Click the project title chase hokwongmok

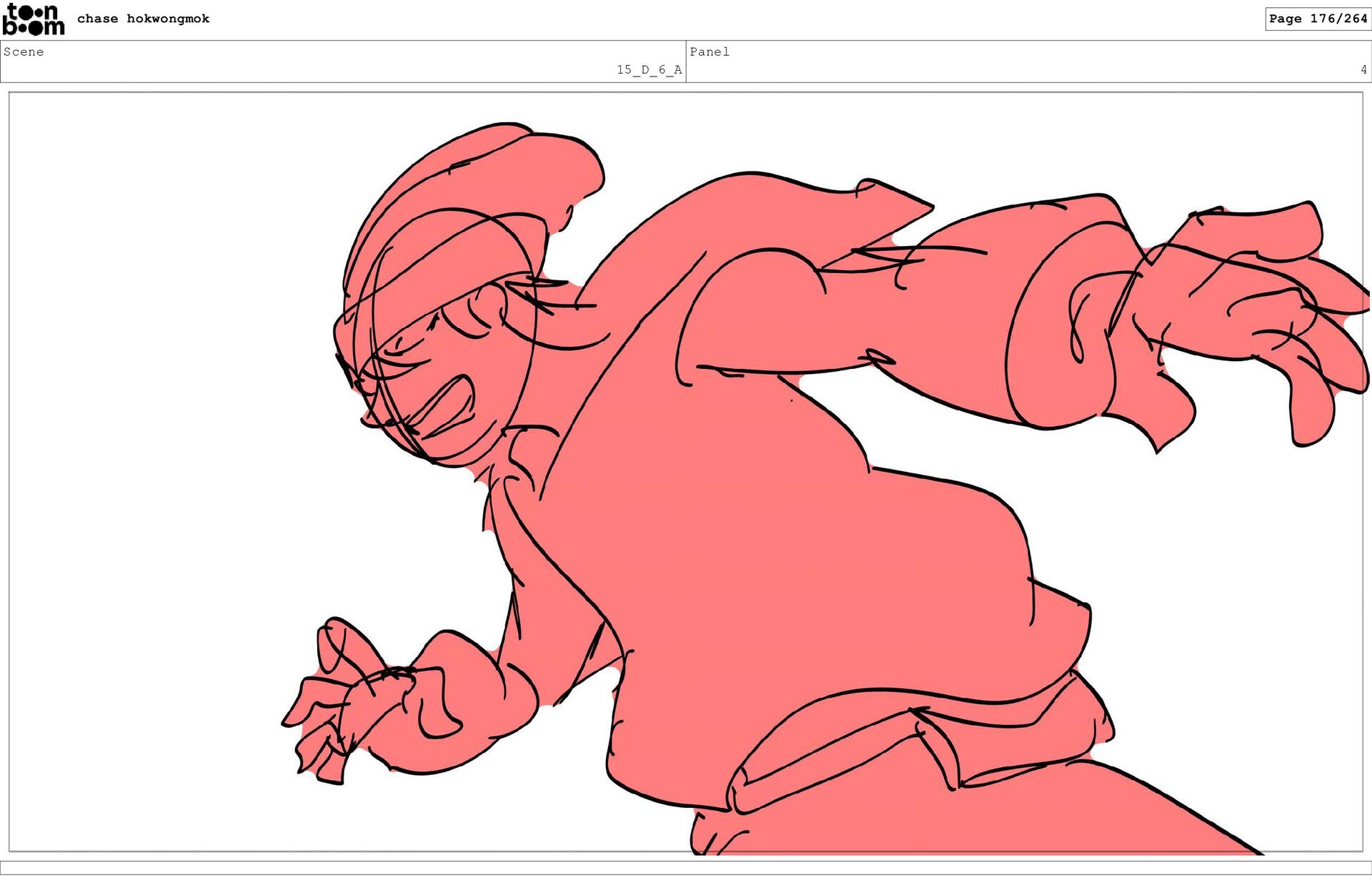click(x=143, y=19)
